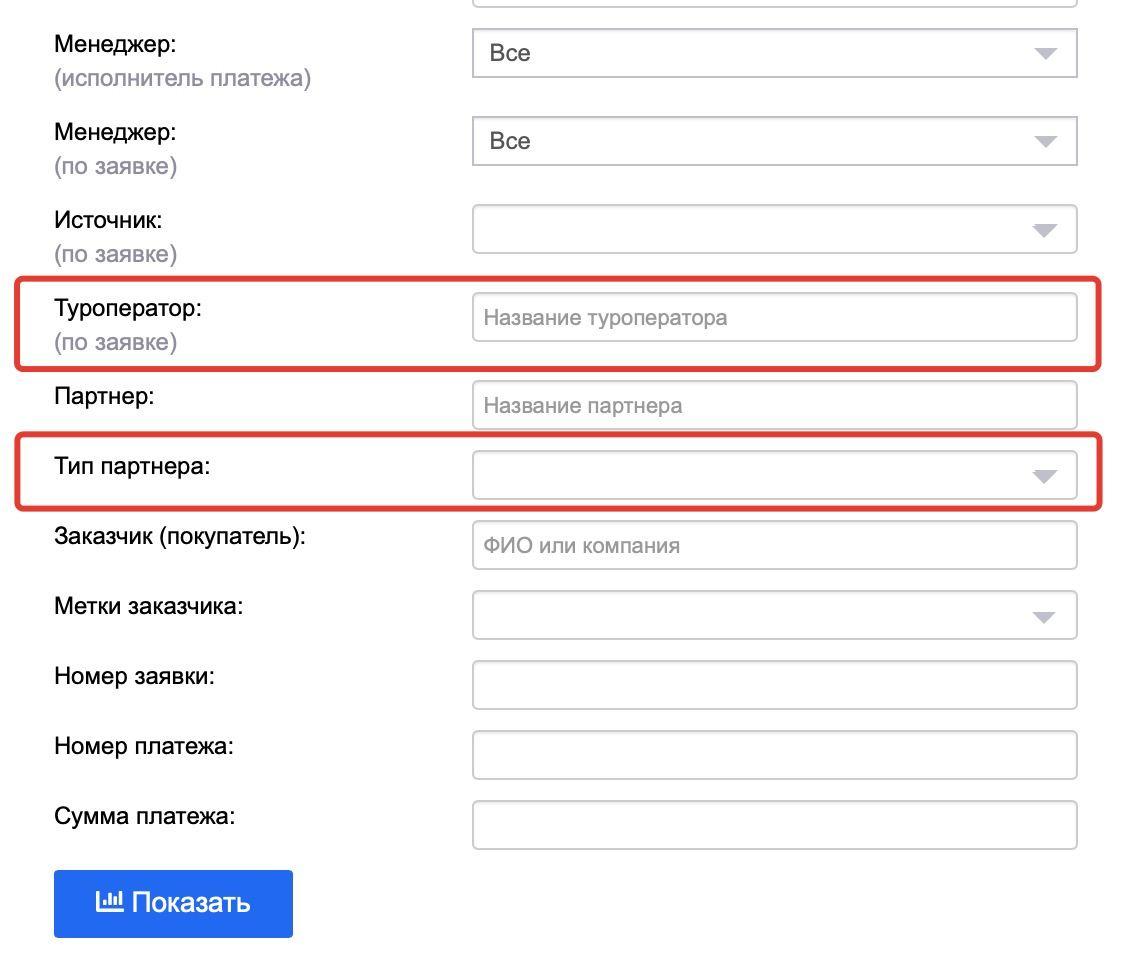Click the Сумма платежа input field

pos(773,825)
